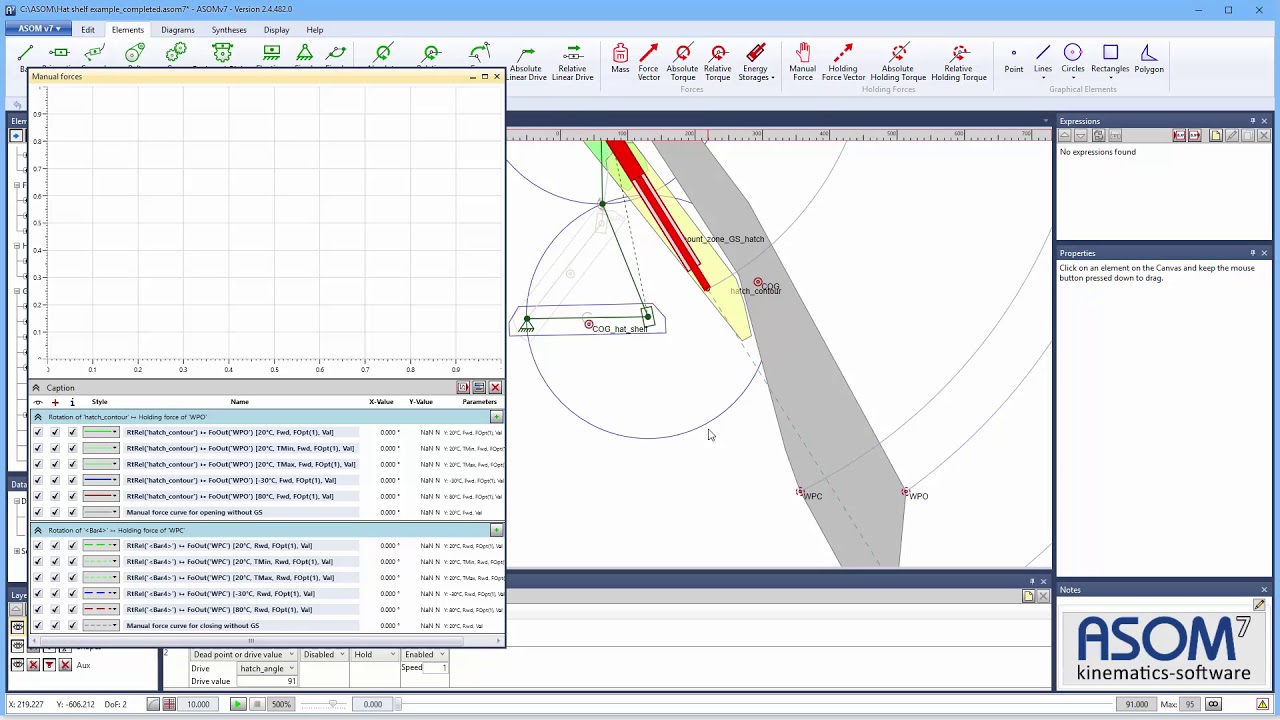Toggle first checkbox of hatch_contour TMin Fwd curve
This screenshot has height=720, width=1280.
38,448
